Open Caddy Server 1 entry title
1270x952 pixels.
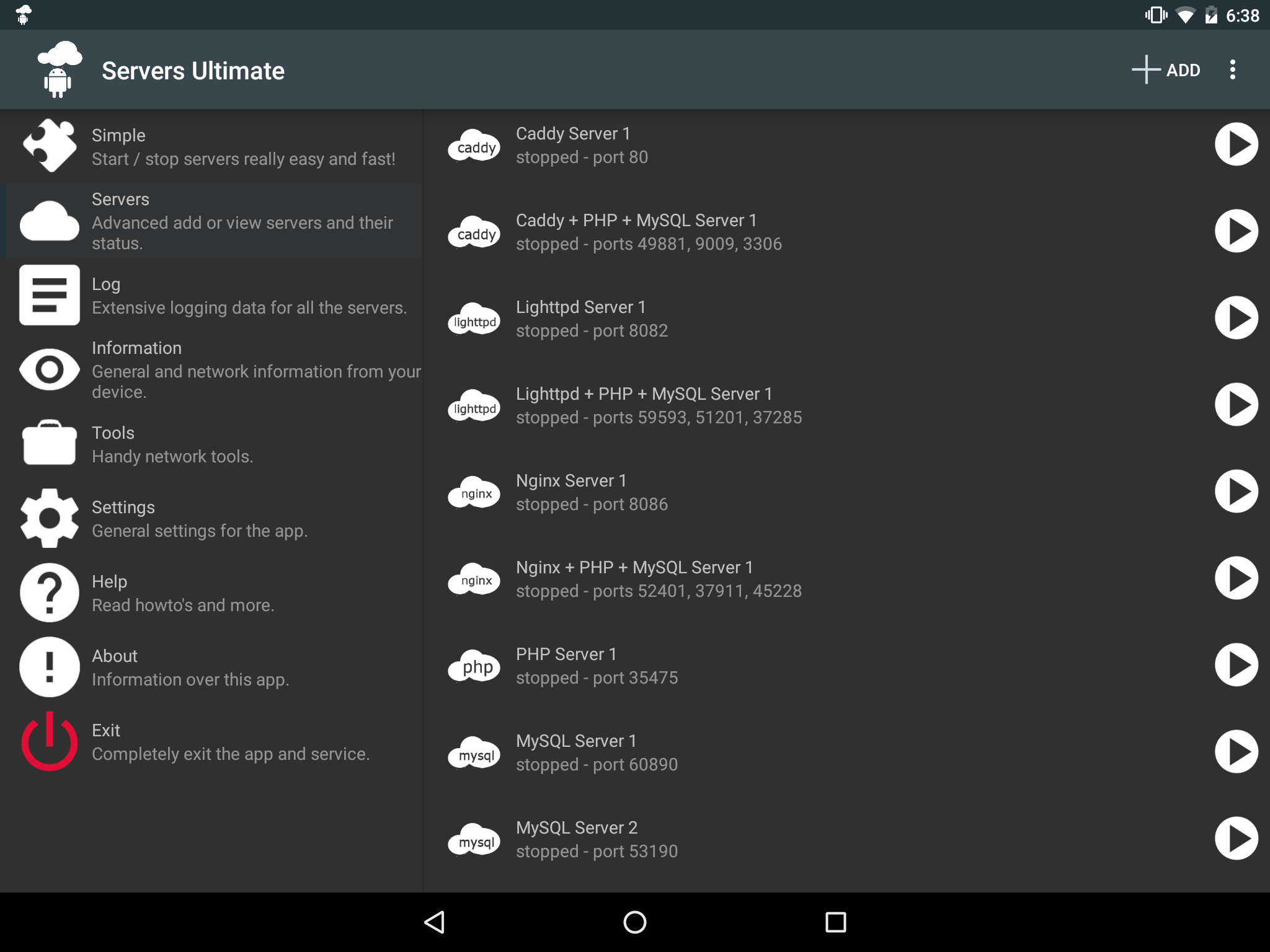pyautogui.click(x=573, y=133)
